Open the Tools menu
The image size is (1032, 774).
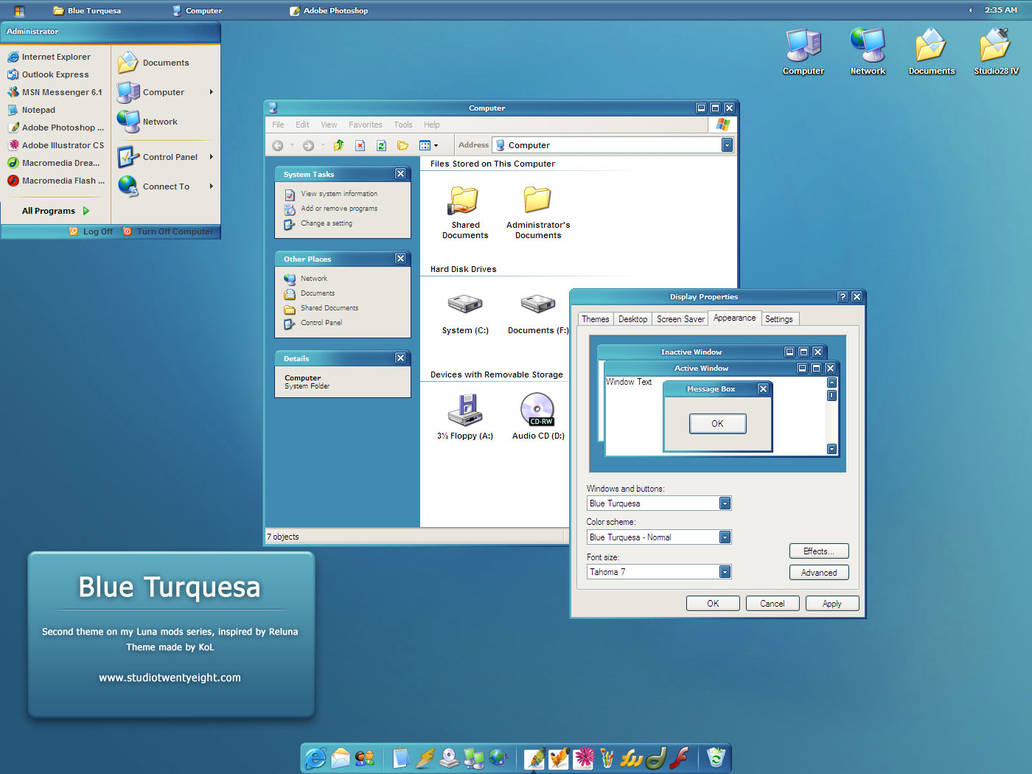(403, 124)
